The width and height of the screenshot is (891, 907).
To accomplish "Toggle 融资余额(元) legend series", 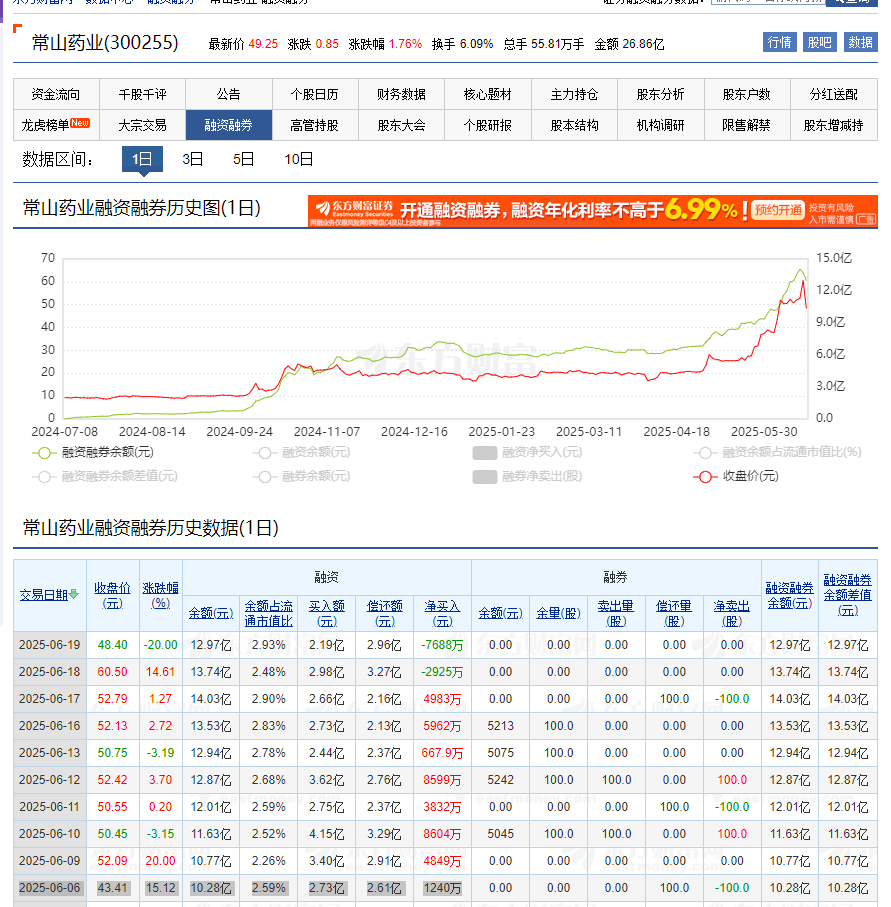I will (301, 452).
